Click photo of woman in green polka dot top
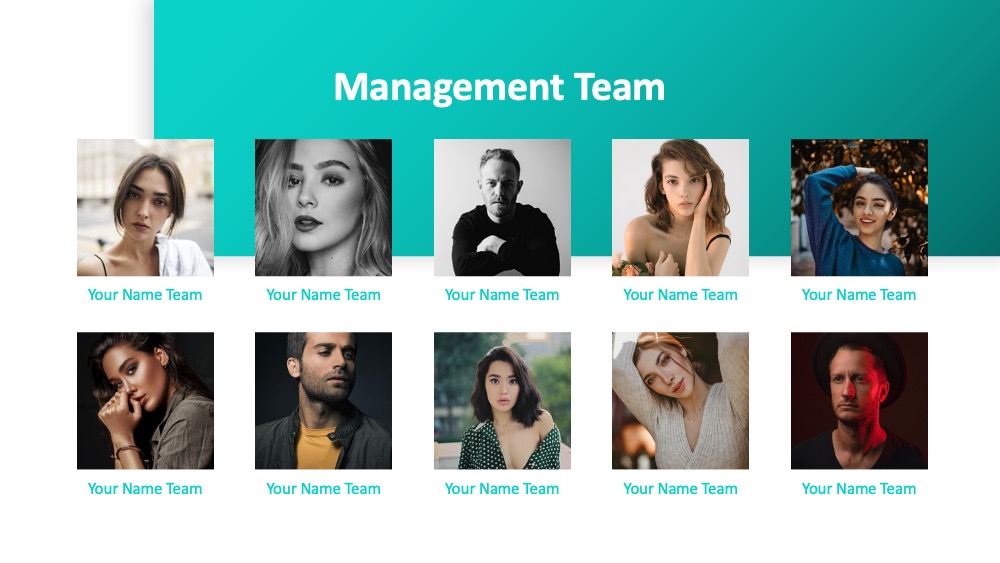This screenshot has width=1000, height=563. tap(503, 401)
